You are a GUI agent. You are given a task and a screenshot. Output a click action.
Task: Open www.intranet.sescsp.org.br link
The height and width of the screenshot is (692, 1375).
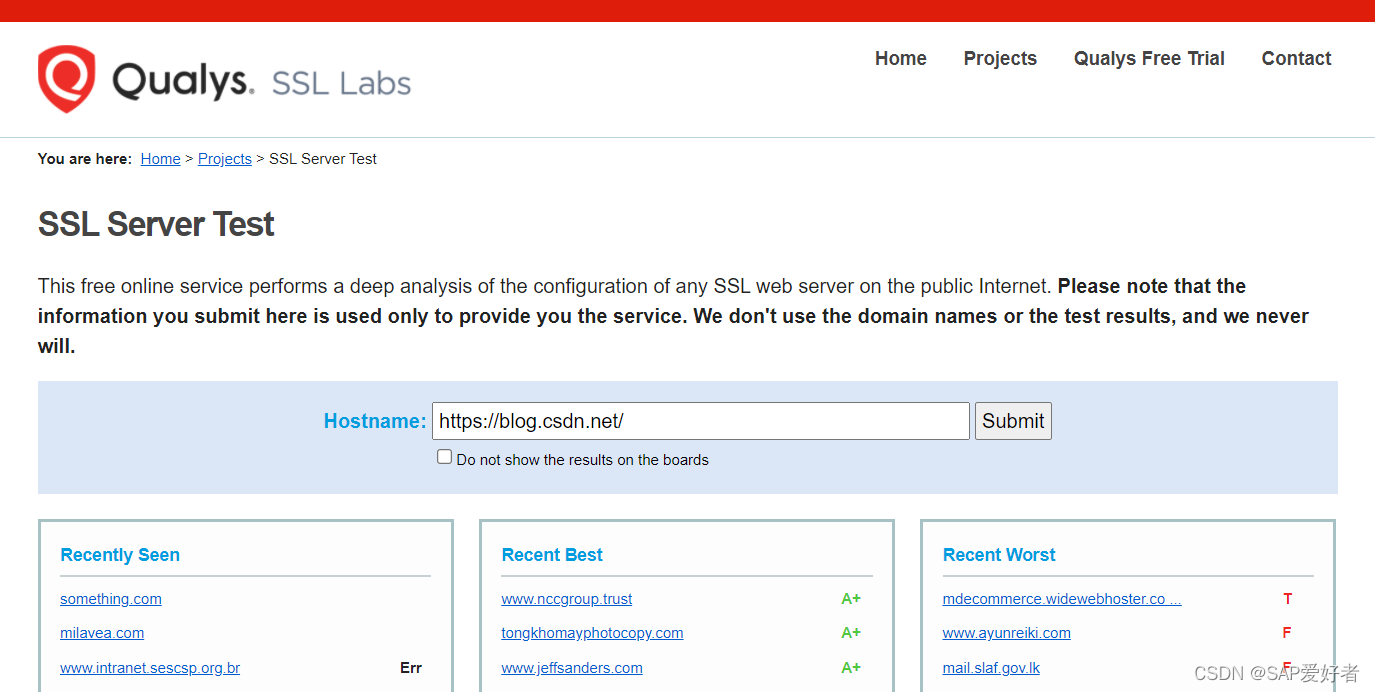[x=150, y=668]
